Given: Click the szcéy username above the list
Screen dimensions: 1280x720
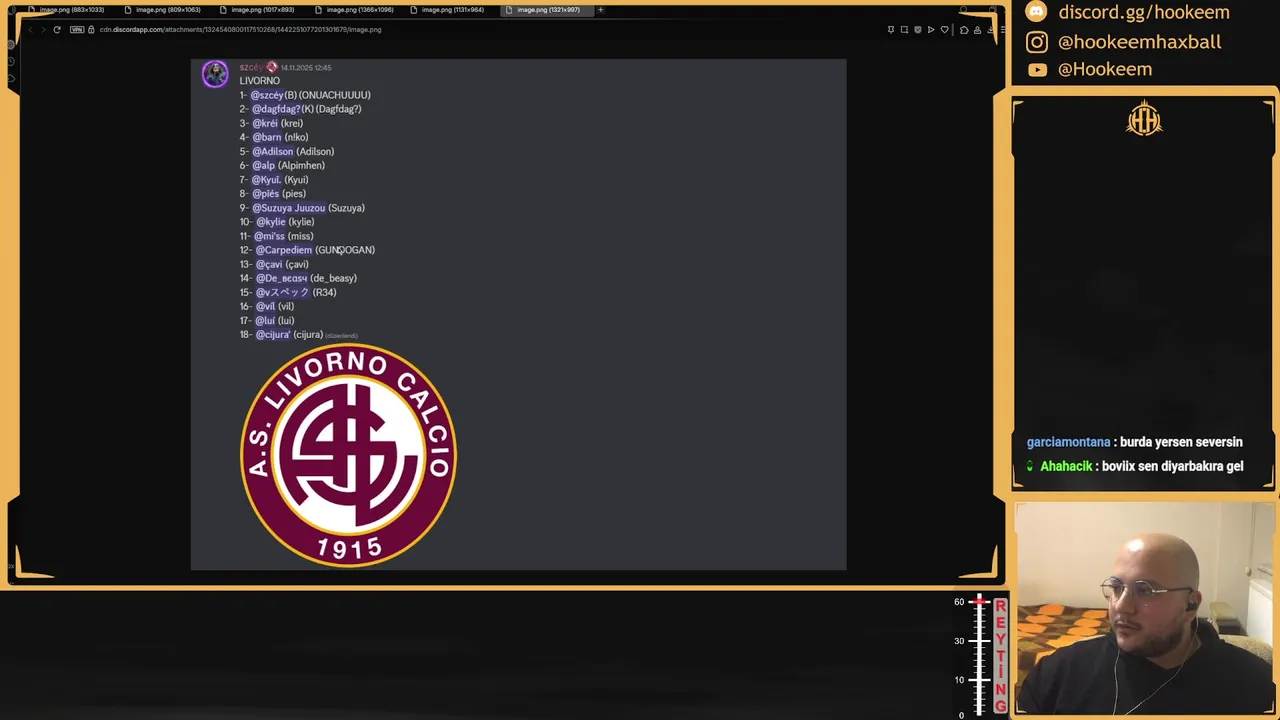Looking at the screenshot, I should coord(251,67).
